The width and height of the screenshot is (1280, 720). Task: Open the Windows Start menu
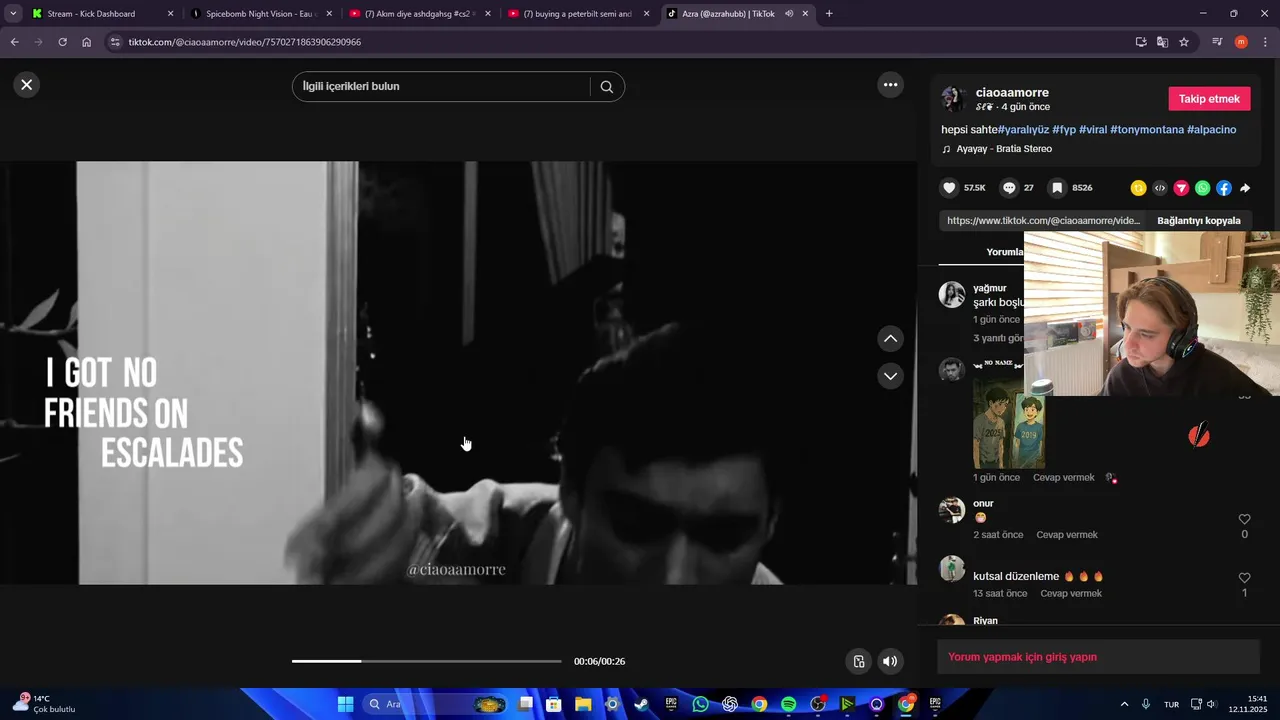[345, 704]
